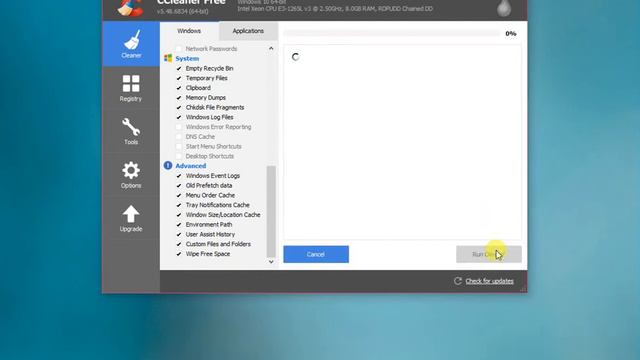Screen dimensions: 640x360
Task: Select the System category heading
Action: pyautogui.click(x=187, y=58)
